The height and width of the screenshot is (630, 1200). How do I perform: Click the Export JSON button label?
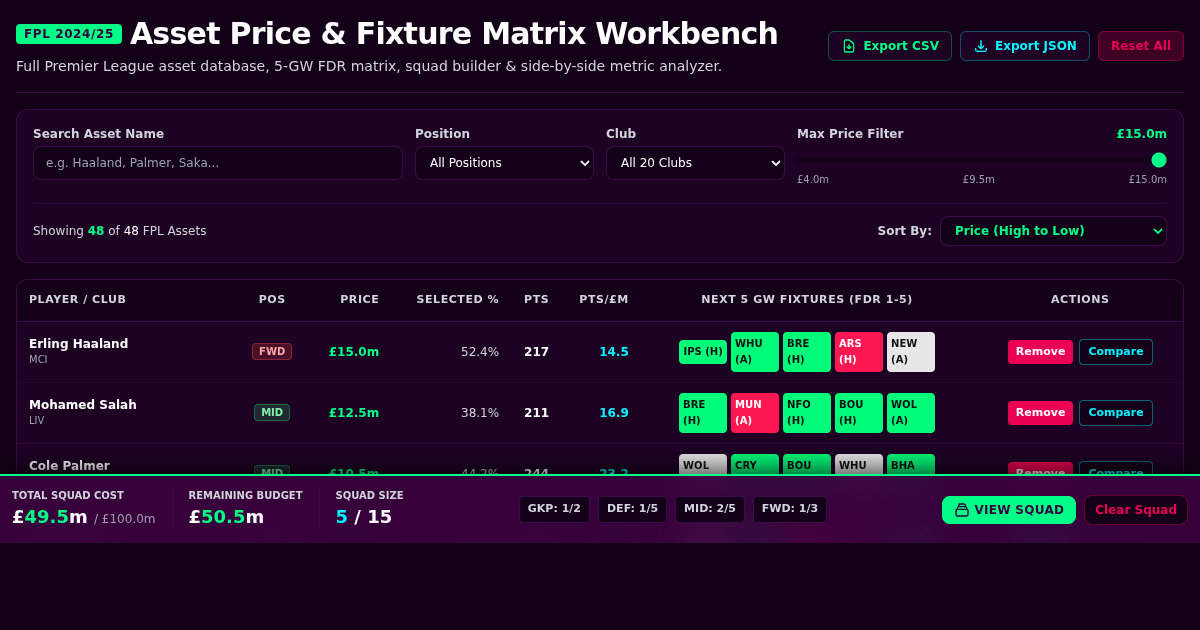[x=1036, y=46]
